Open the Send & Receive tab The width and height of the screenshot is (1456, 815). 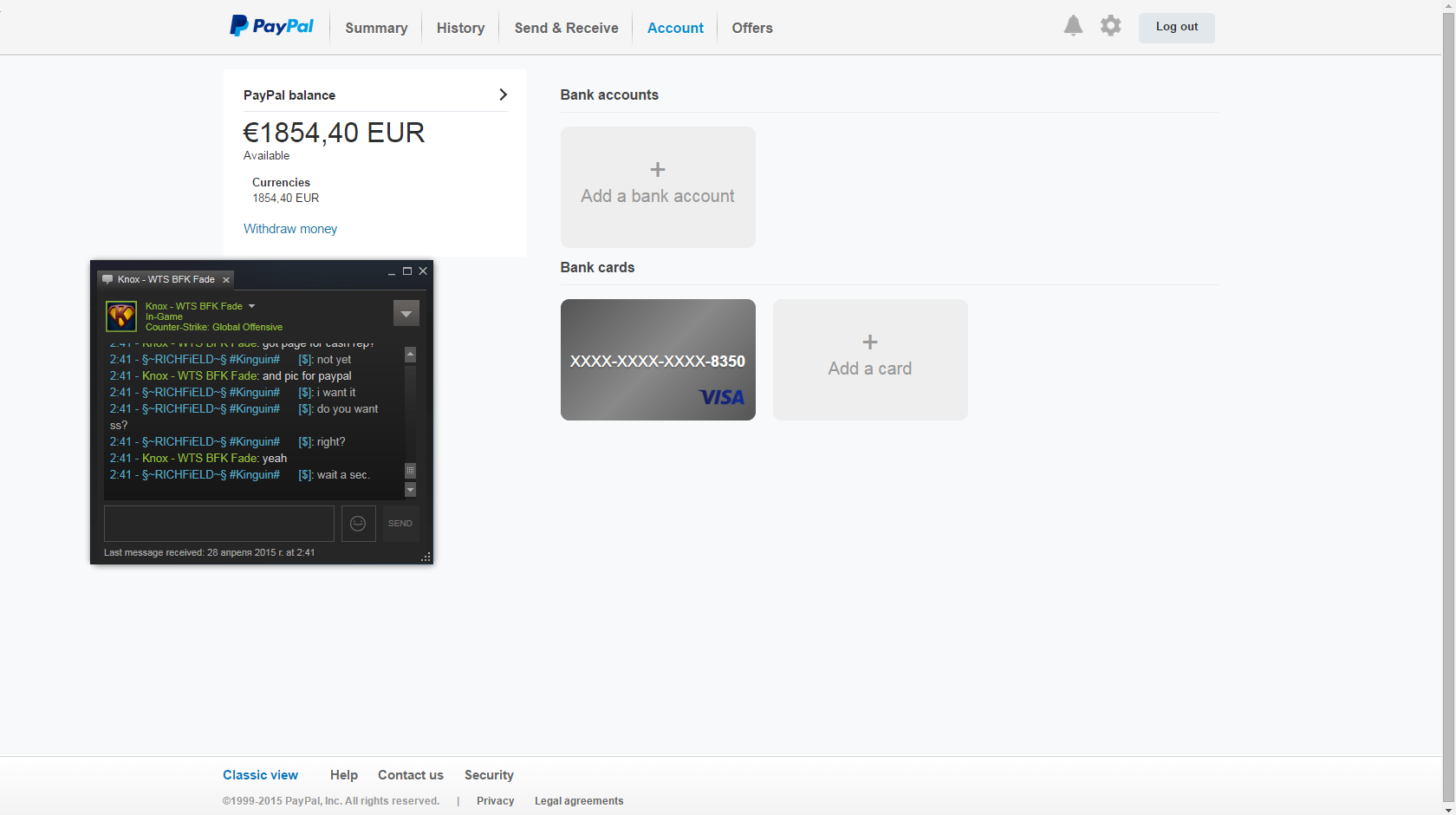pyautogui.click(x=566, y=28)
